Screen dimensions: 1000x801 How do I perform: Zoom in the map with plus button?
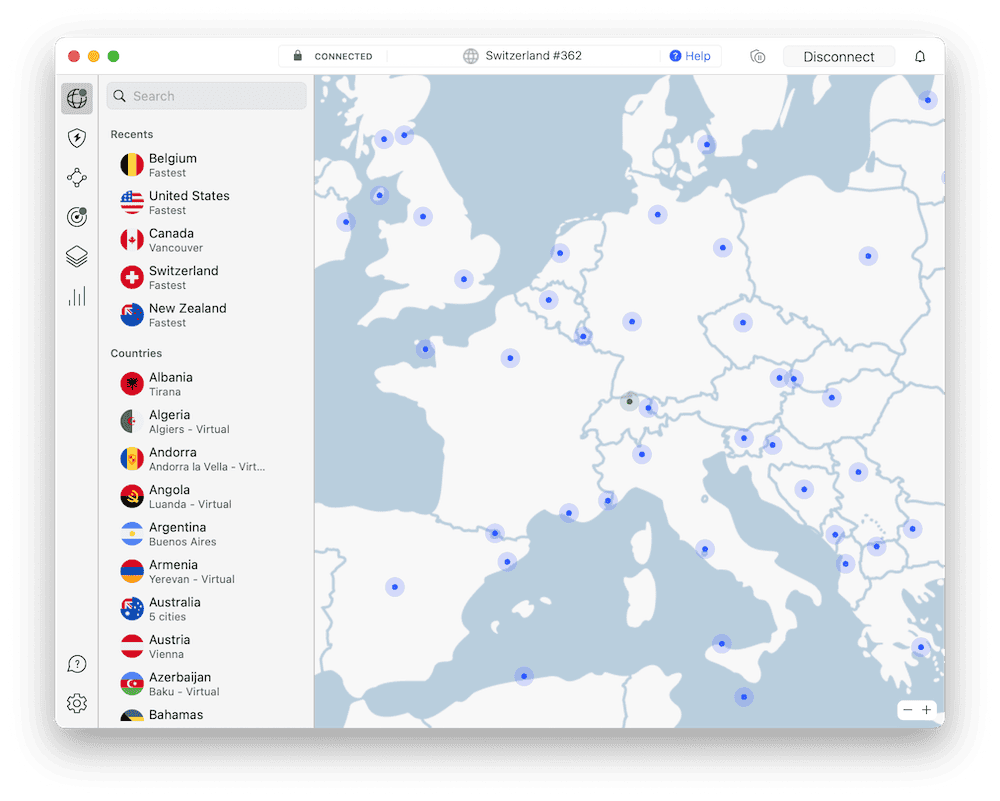click(926, 709)
